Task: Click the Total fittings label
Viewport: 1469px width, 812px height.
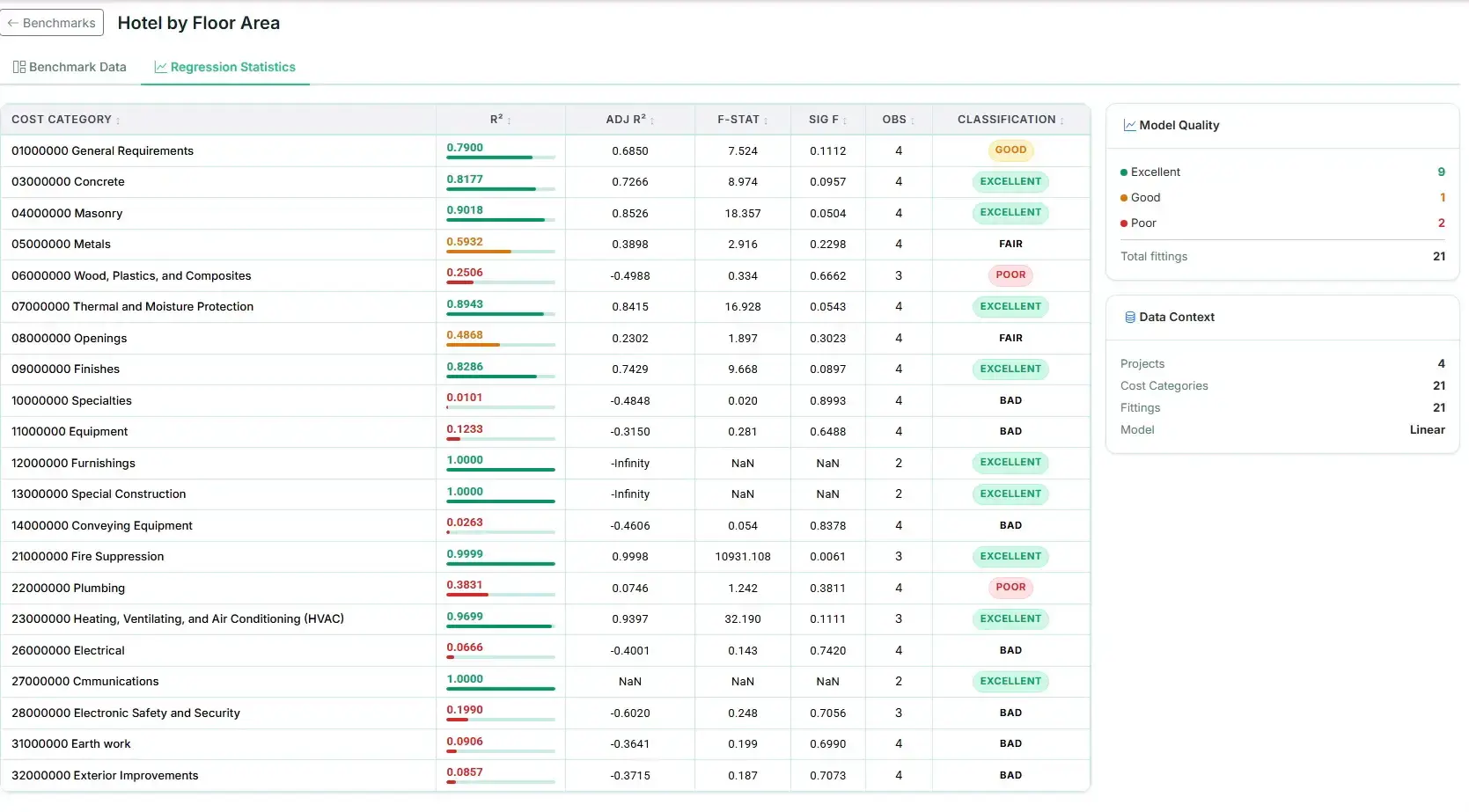Action: (x=1154, y=257)
